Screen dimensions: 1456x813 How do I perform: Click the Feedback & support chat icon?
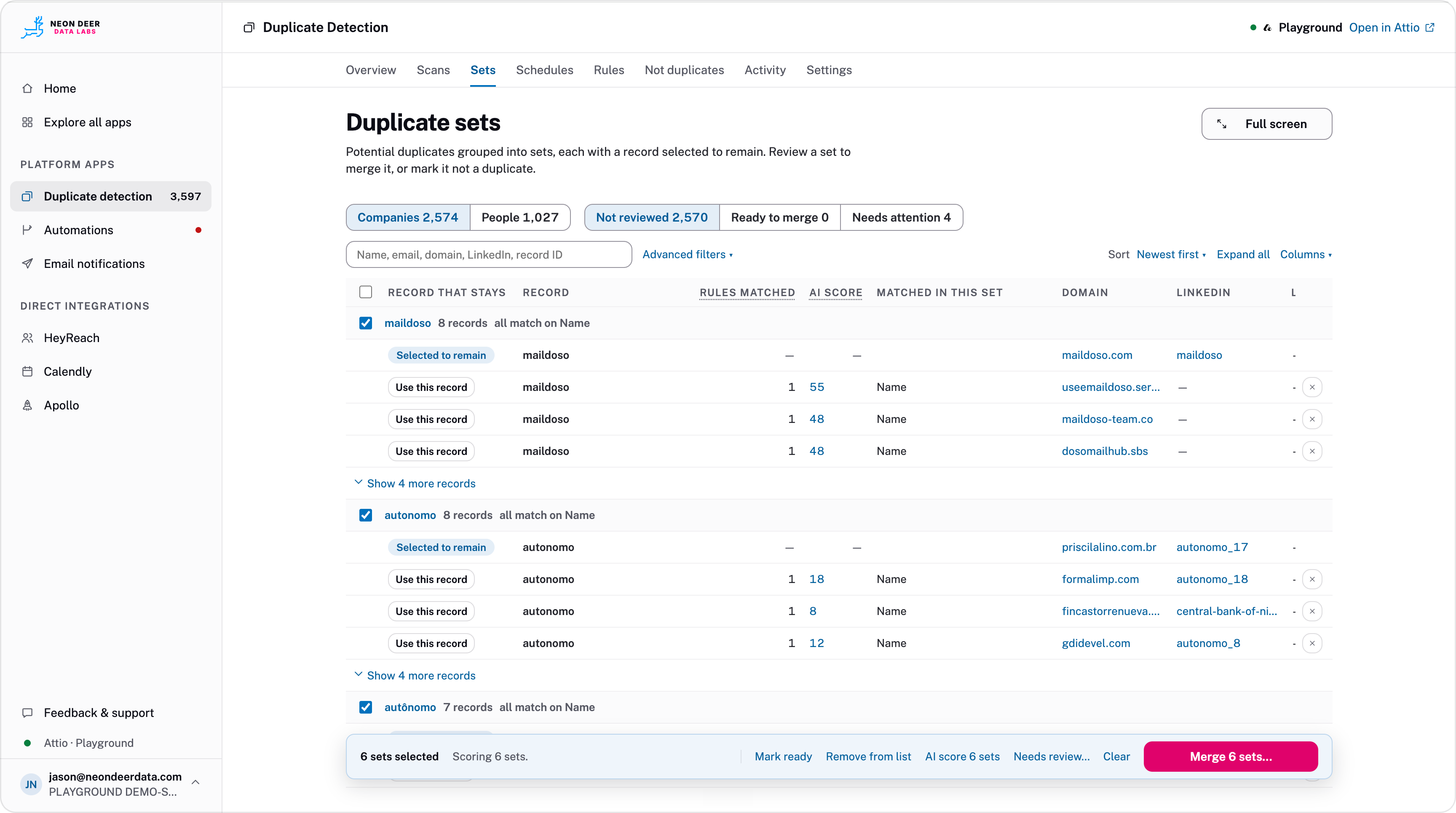tap(27, 712)
